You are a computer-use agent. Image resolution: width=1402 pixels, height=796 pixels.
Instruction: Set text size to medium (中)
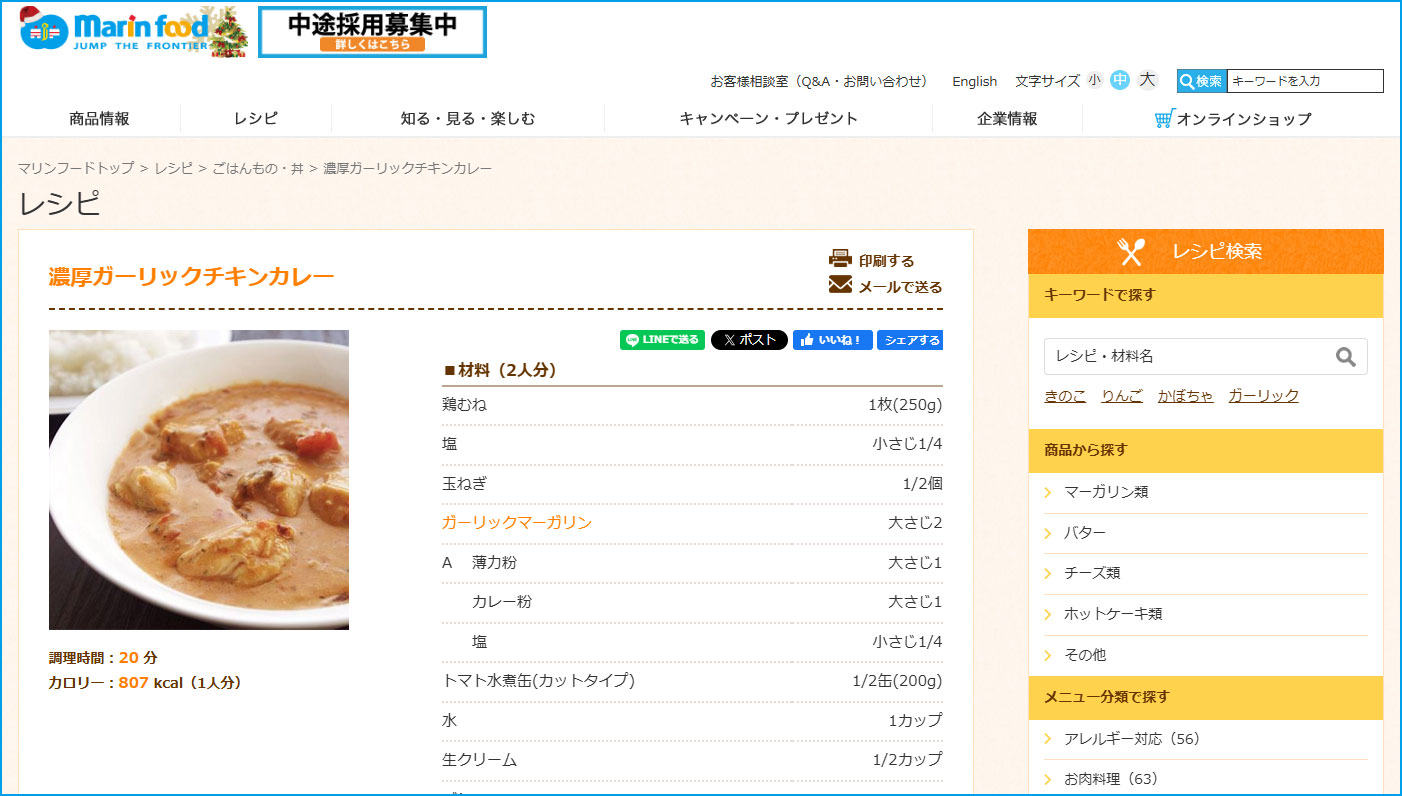tap(1120, 81)
